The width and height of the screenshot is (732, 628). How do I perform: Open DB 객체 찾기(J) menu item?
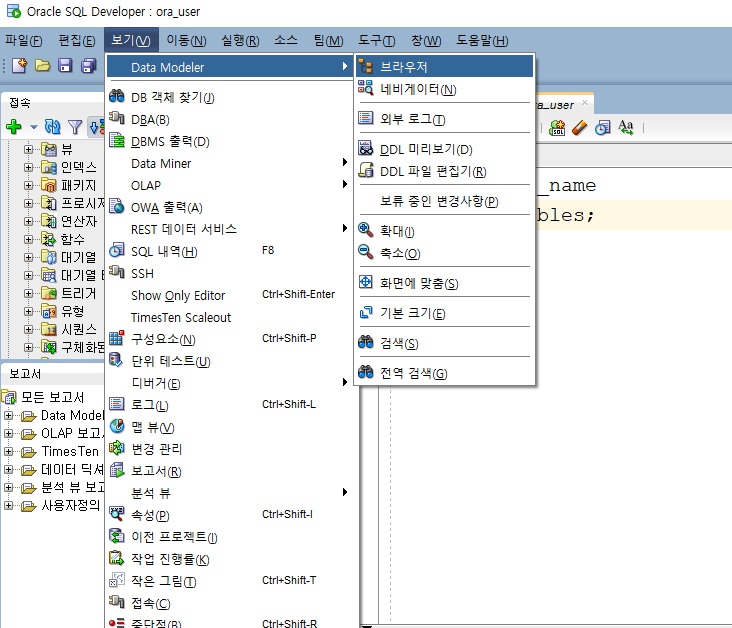coord(229,97)
